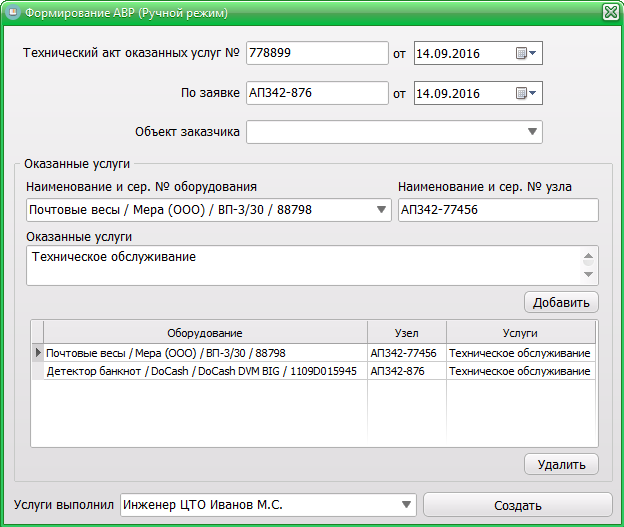Click the Узел column header
Viewport: 624px width, 527px height.
click(406, 332)
